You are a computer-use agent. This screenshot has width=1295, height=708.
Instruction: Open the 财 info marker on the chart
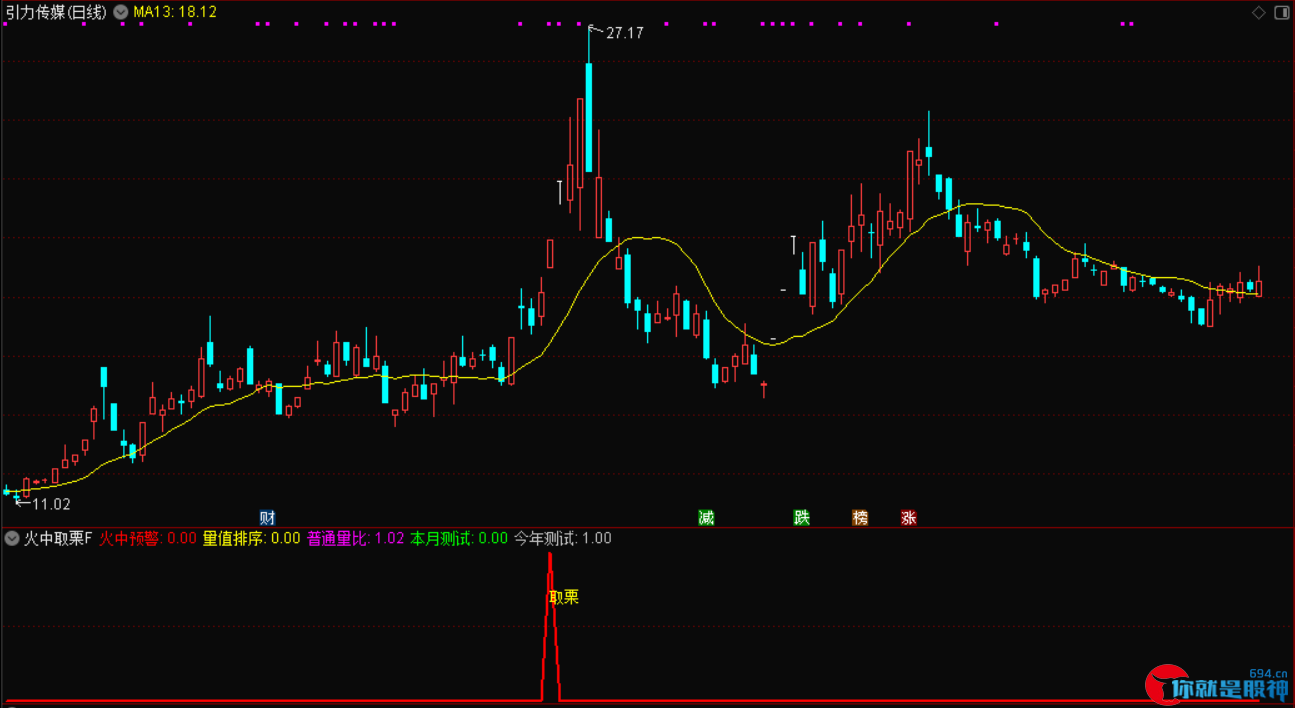click(x=267, y=517)
